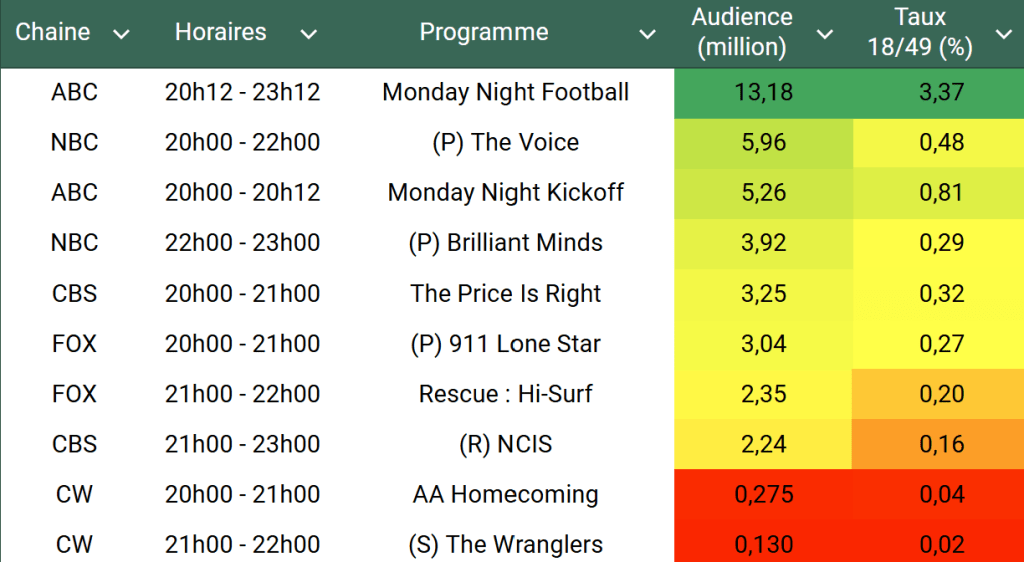This screenshot has width=1024, height=562.
Task: Expand the Audience (million) column dropdown
Action: point(825,35)
